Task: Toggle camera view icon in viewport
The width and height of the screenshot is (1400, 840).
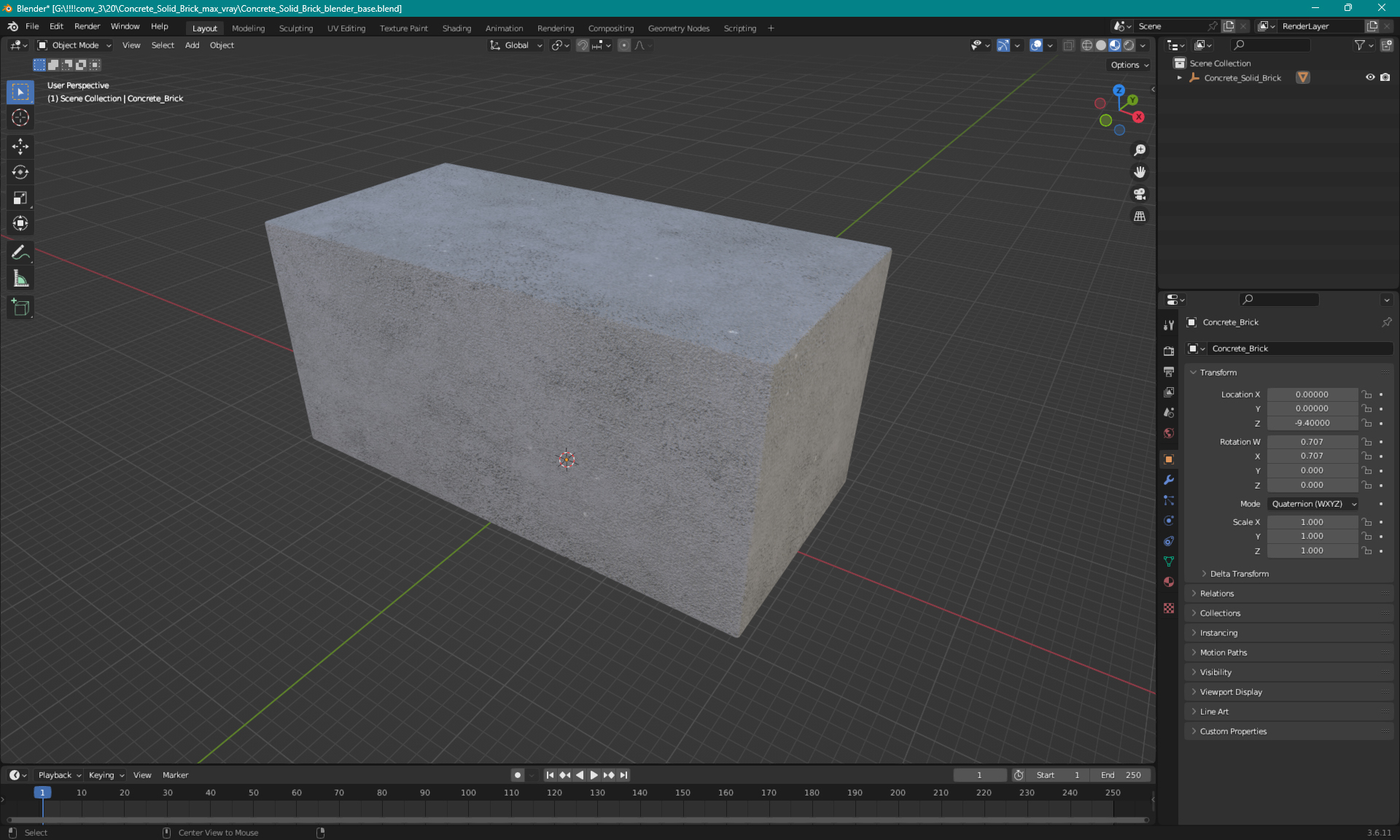Action: [x=1140, y=194]
